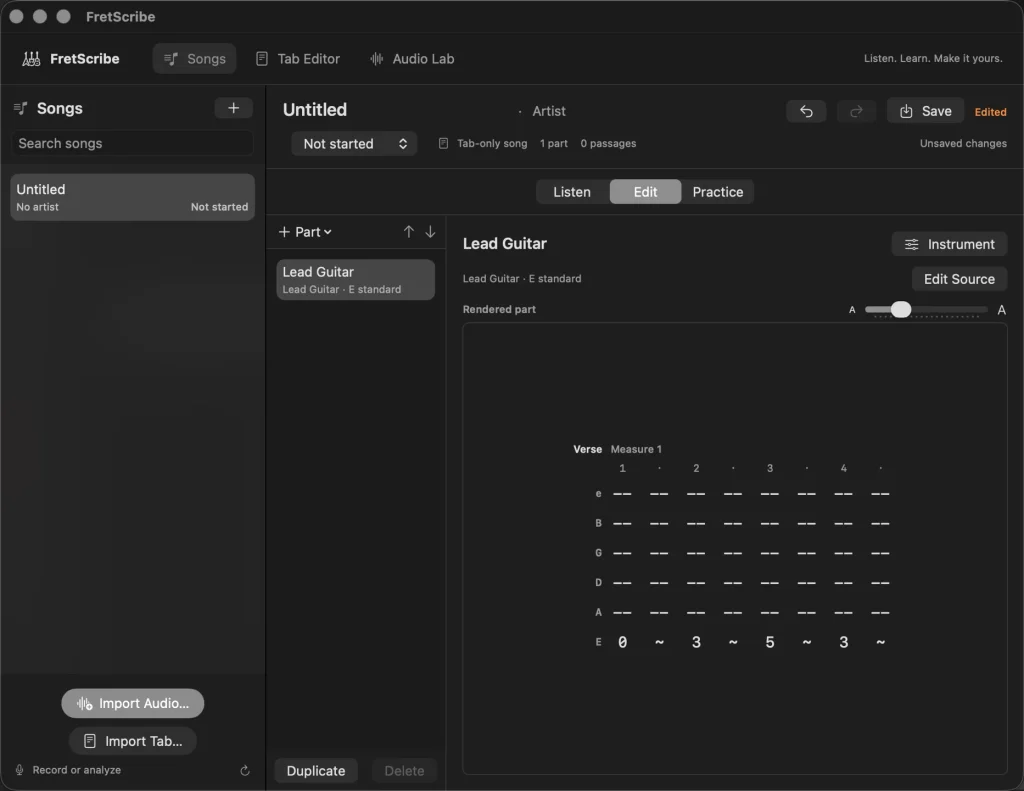1024x791 pixels.
Task: Switch to Listen mode
Action: coord(572,192)
